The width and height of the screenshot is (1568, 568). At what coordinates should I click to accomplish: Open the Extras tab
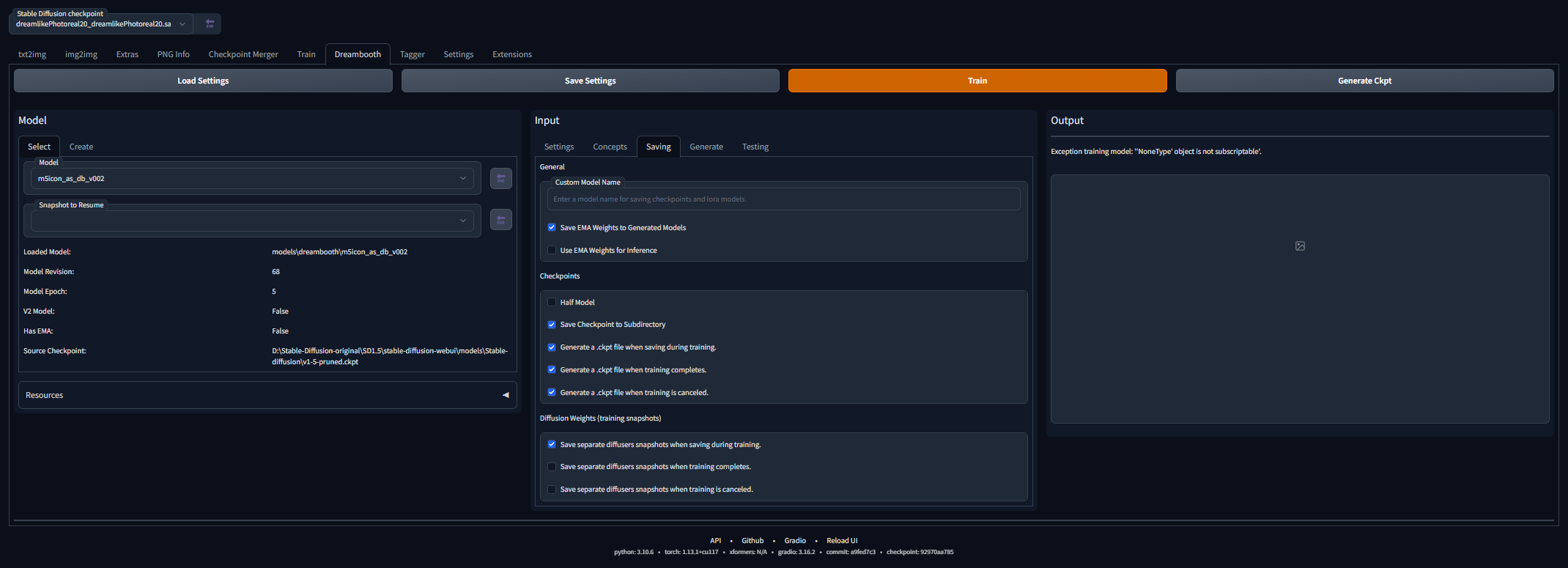tap(127, 54)
